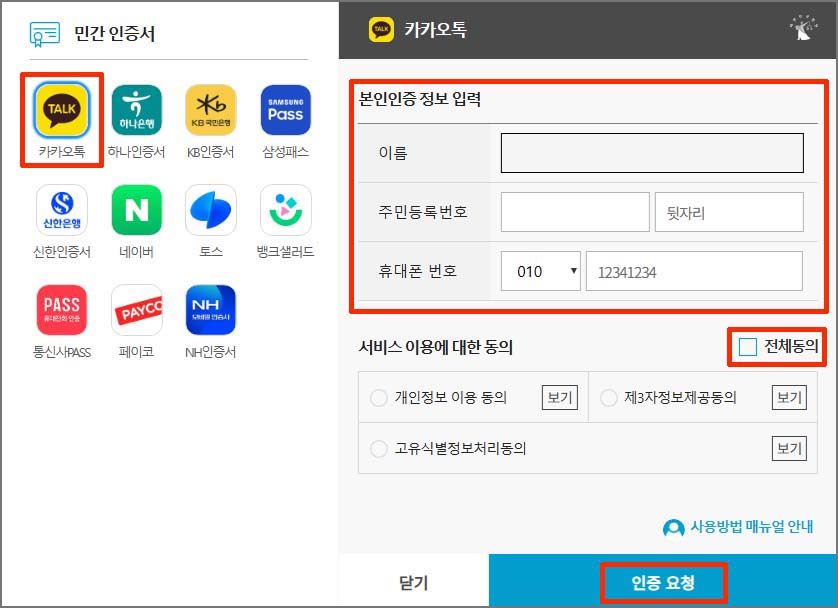
Task: Click the 본인인증 정보 입력 heading
Action: pyautogui.click(x=420, y=99)
